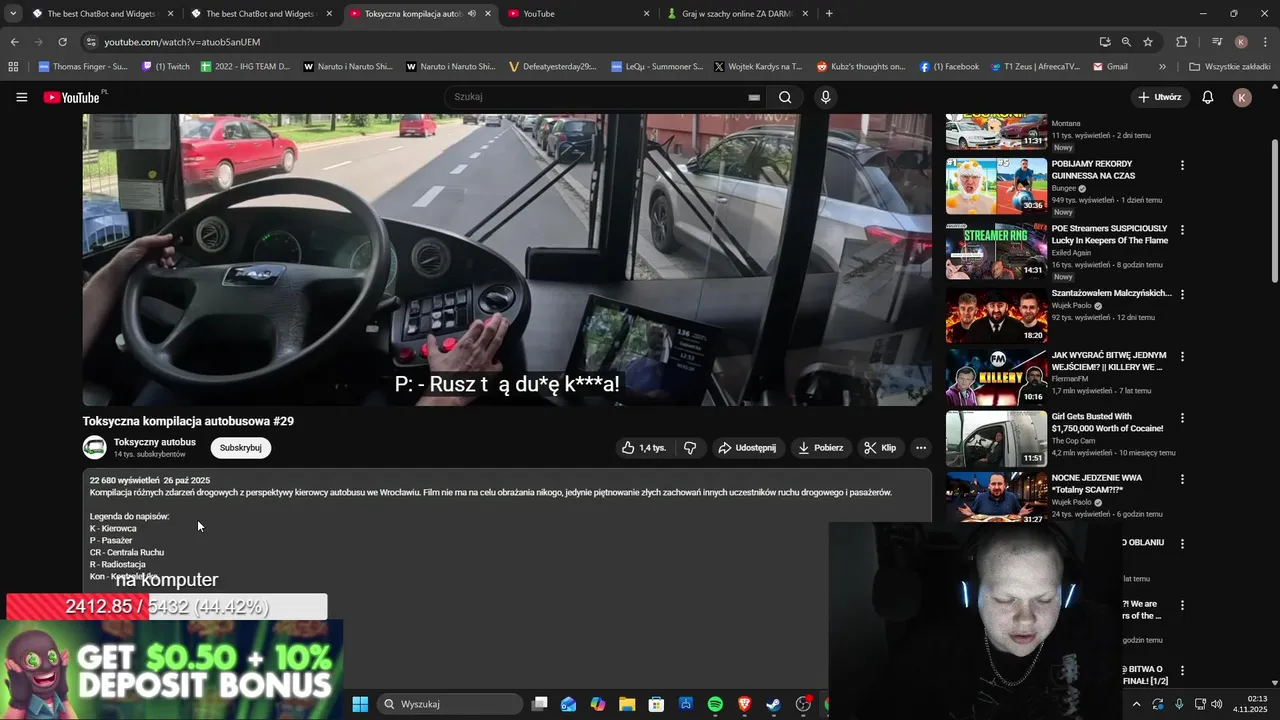Open options for NOCNE JEDZENIE WWA video
Viewport: 1280px width, 720px height.
pos(1182,479)
